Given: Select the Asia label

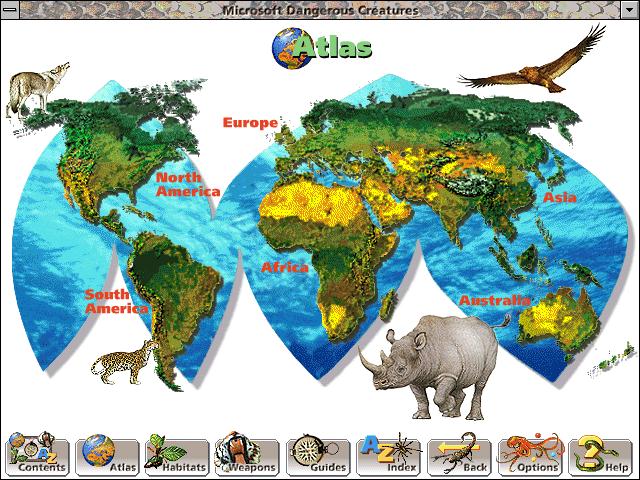Looking at the screenshot, I should click(560, 198).
